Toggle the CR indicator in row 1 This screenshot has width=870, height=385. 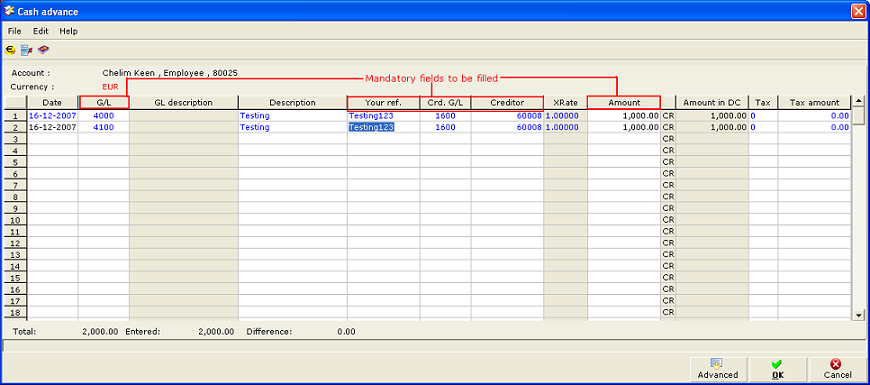click(x=668, y=116)
